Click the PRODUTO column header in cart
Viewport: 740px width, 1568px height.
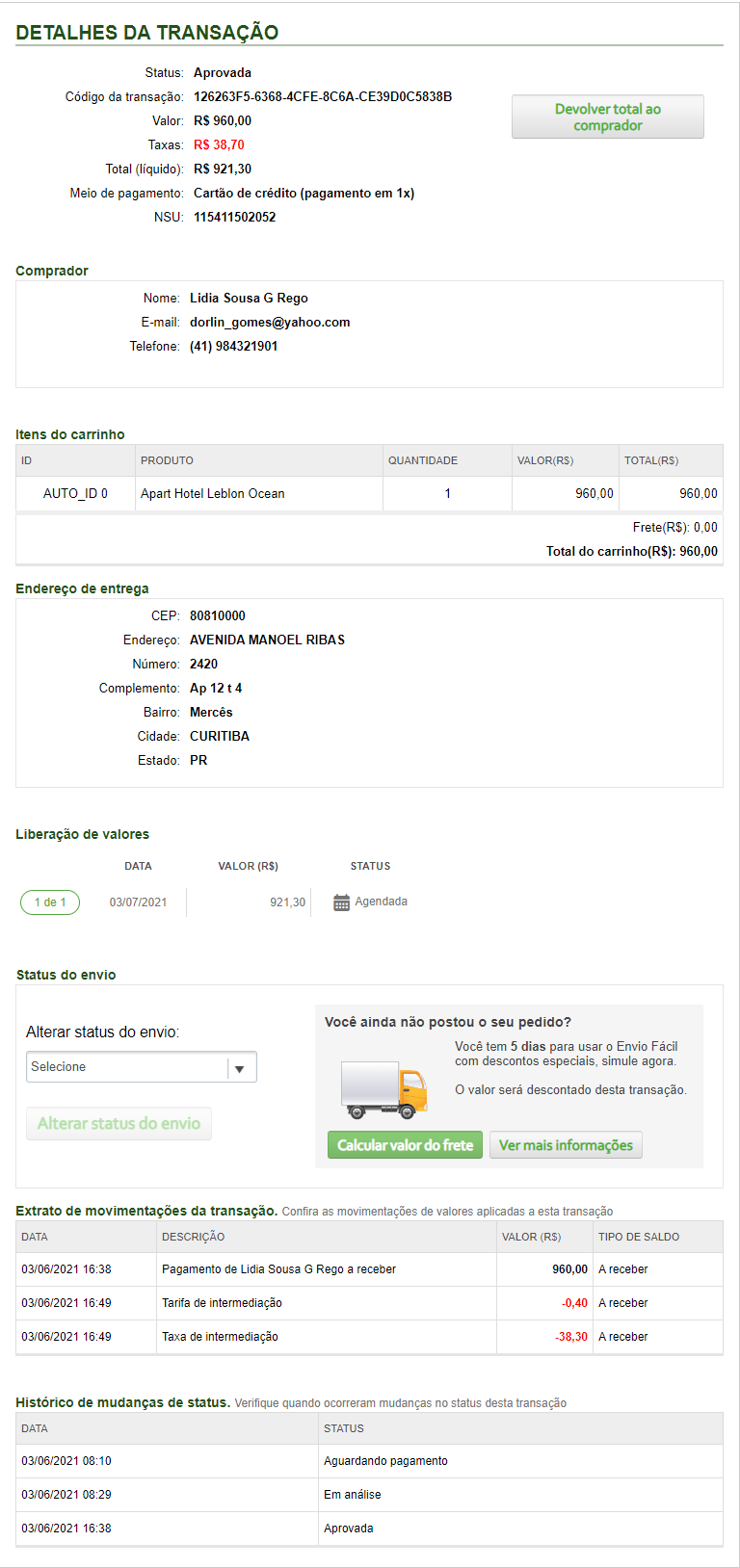point(167,460)
